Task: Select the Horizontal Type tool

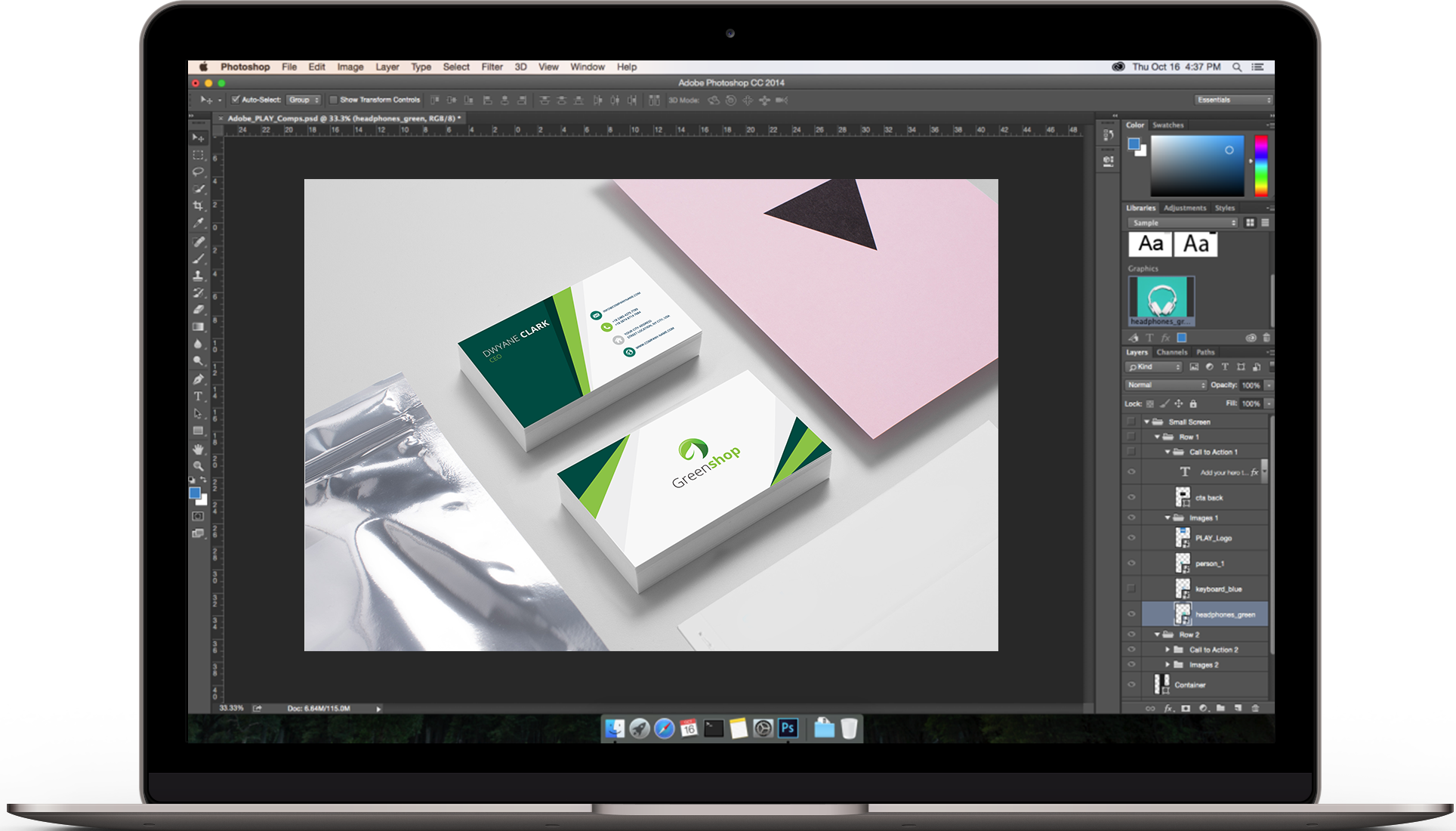Action: [198, 397]
